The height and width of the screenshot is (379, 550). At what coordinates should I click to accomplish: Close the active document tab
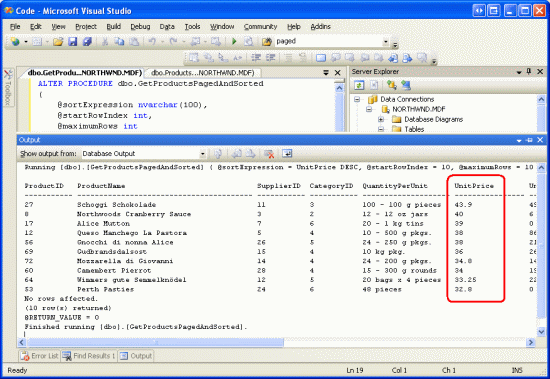coord(337,73)
